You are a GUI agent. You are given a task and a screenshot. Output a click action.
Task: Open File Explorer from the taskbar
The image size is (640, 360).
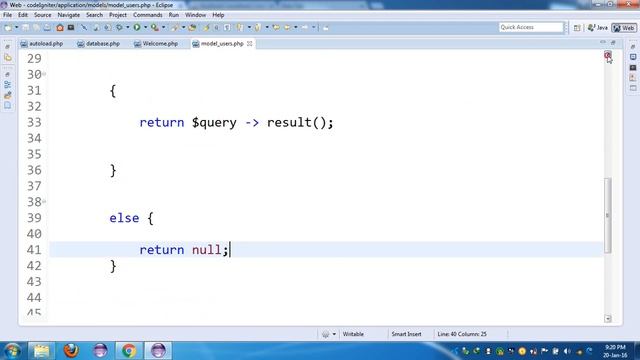click(x=41, y=351)
